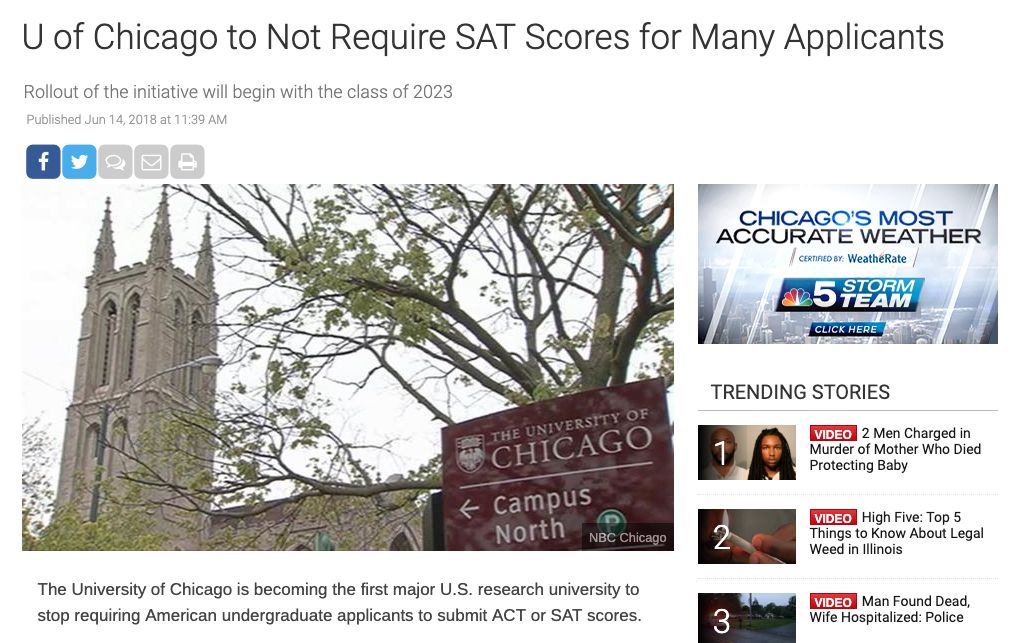This screenshot has height=643, width=1025.
Task: Open trending story 2 thumbnail
Action: pos(747,536)
